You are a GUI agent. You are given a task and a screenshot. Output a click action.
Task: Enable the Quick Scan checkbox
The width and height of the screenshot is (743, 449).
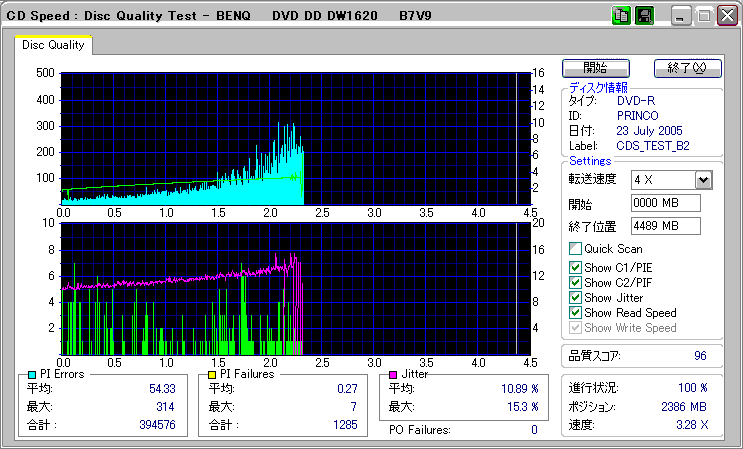coord(575,249)
